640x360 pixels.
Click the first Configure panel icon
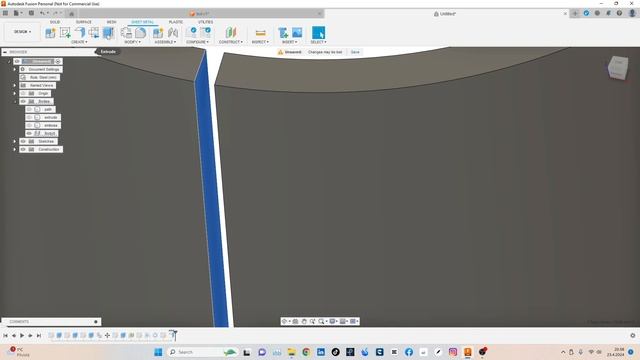click(191, 33)
